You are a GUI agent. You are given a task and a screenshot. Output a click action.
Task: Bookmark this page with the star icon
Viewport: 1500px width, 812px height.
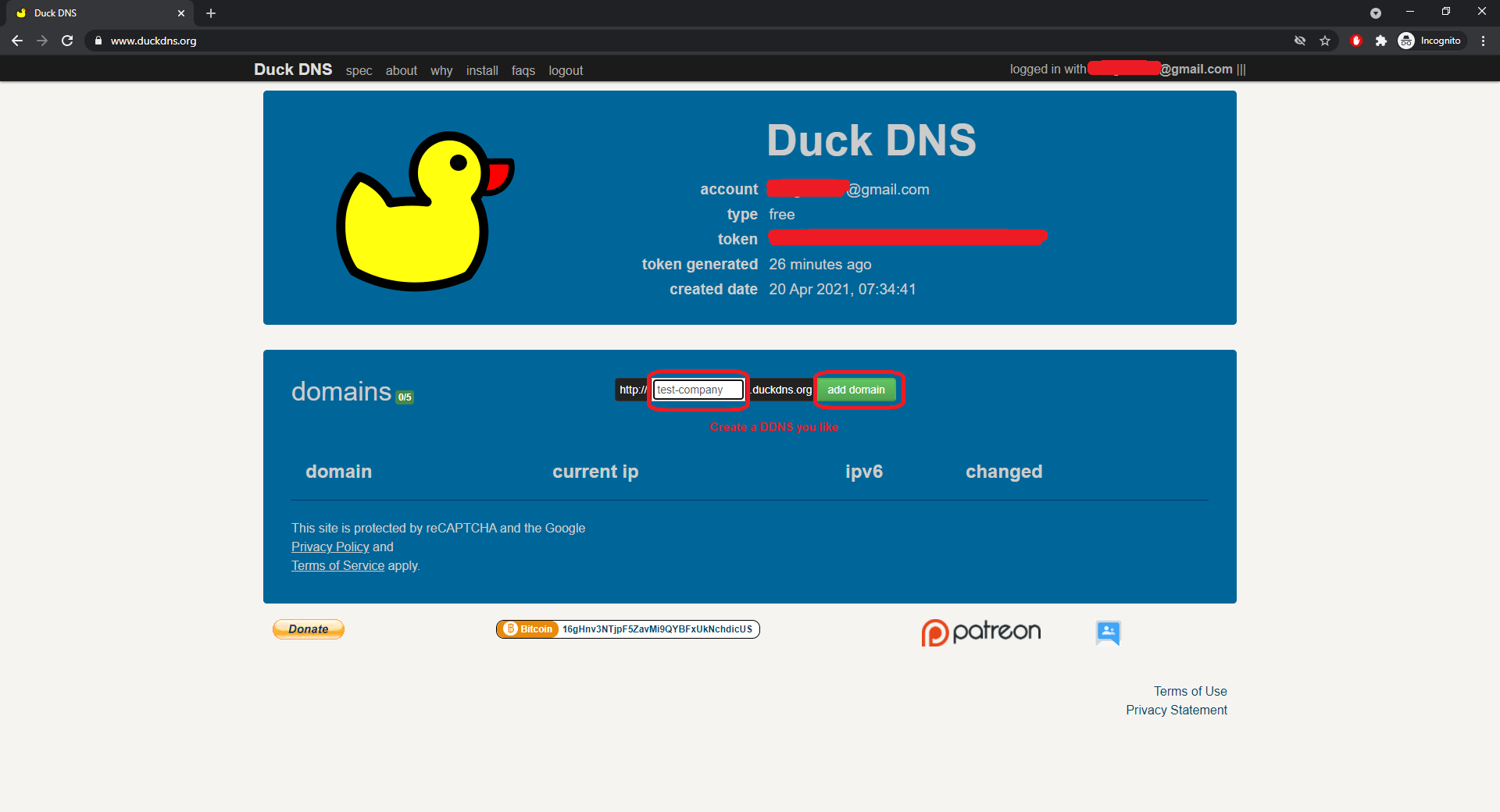[1325, 41]
